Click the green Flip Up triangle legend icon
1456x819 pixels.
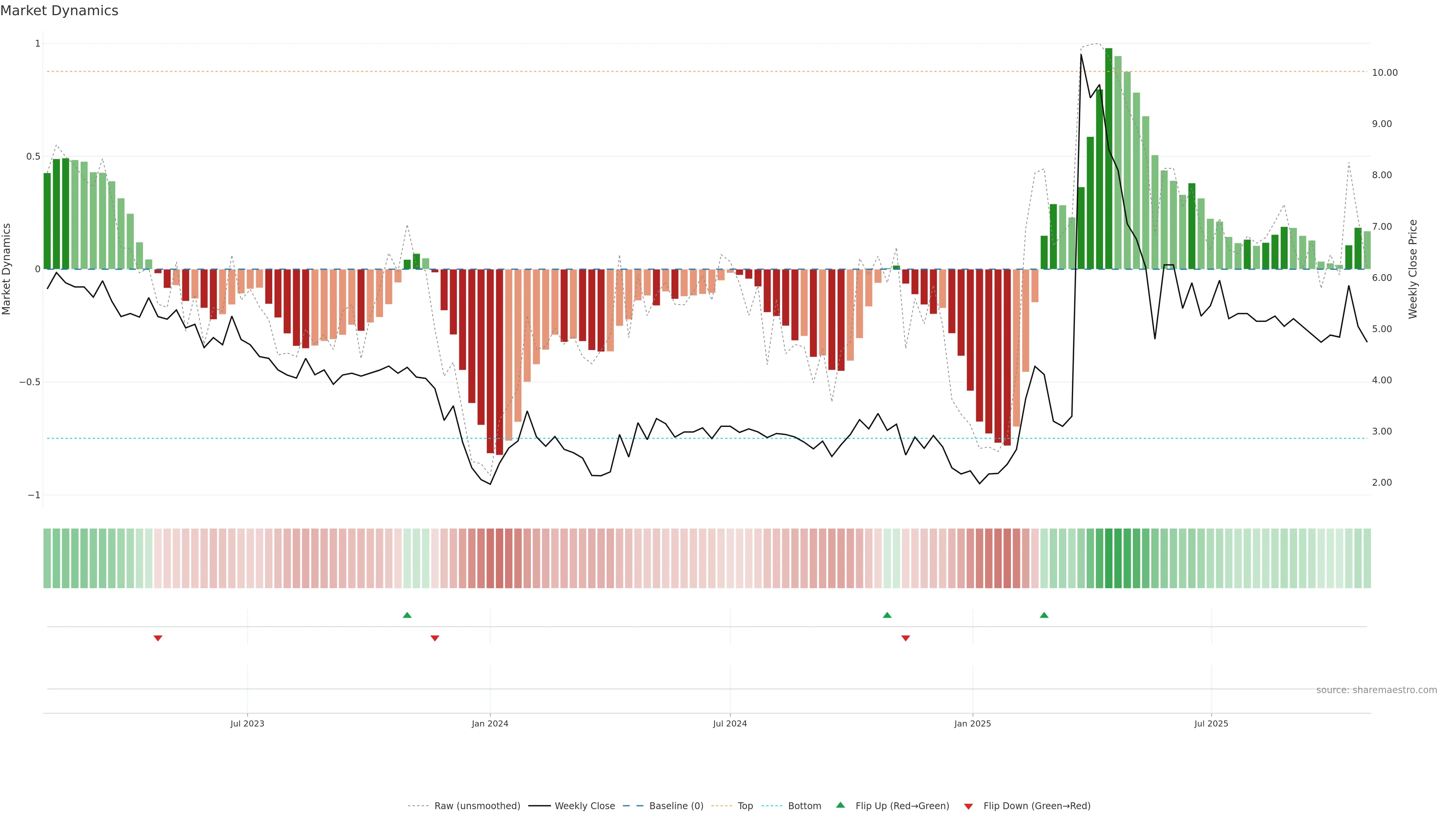click(841, 805)
